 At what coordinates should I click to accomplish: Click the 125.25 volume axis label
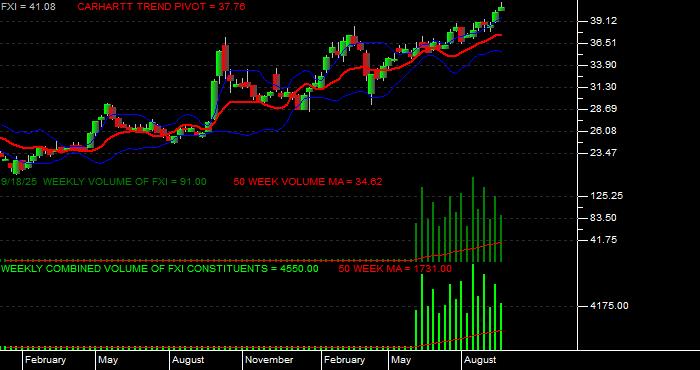pos(606,196)
